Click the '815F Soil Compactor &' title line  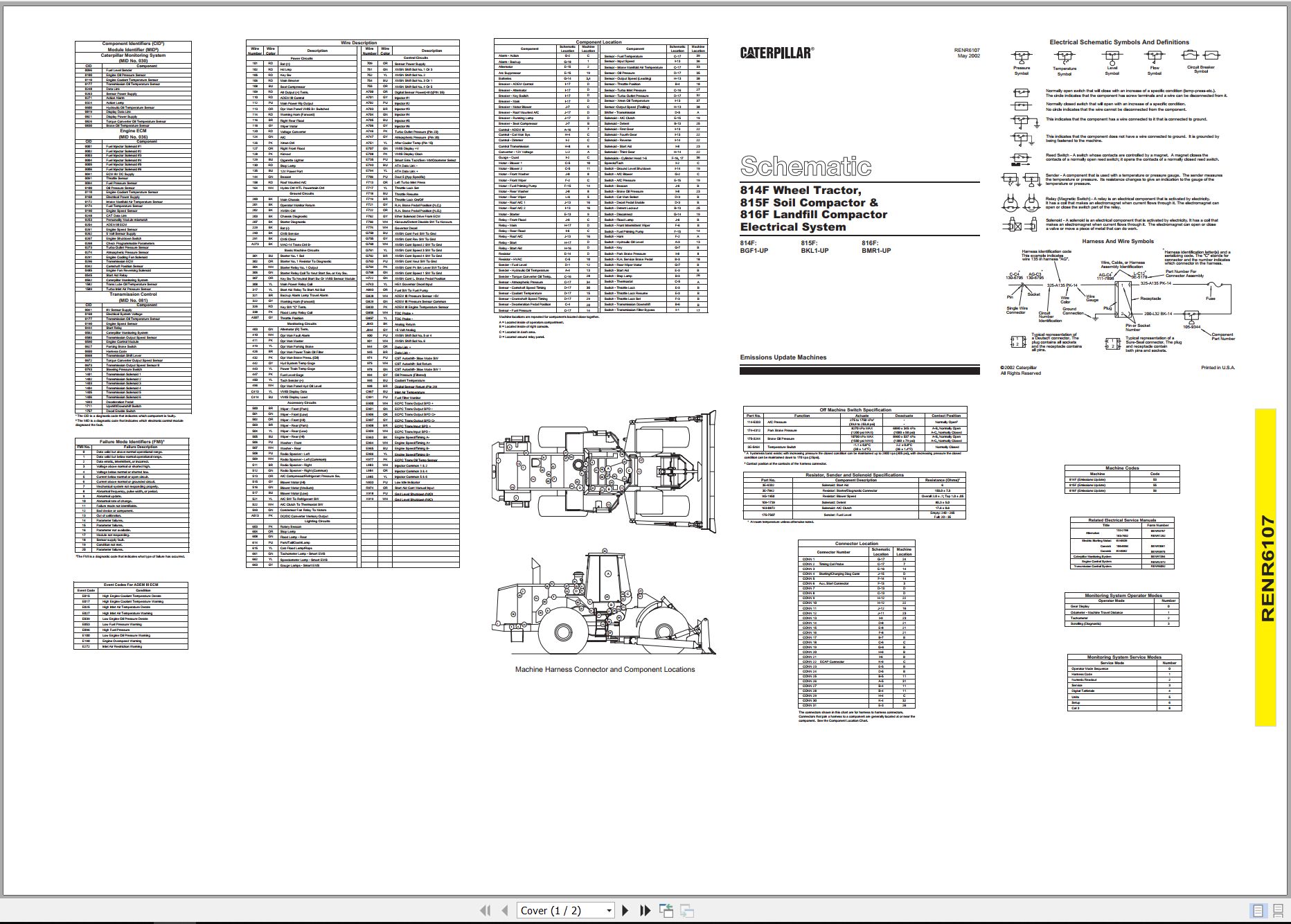coord(809,203)
